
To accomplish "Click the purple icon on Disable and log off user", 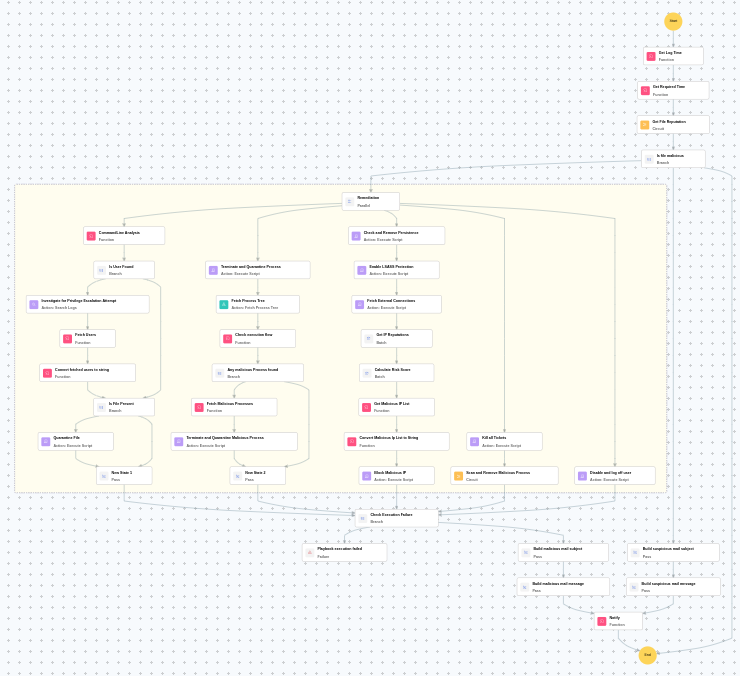I will 582,476.
